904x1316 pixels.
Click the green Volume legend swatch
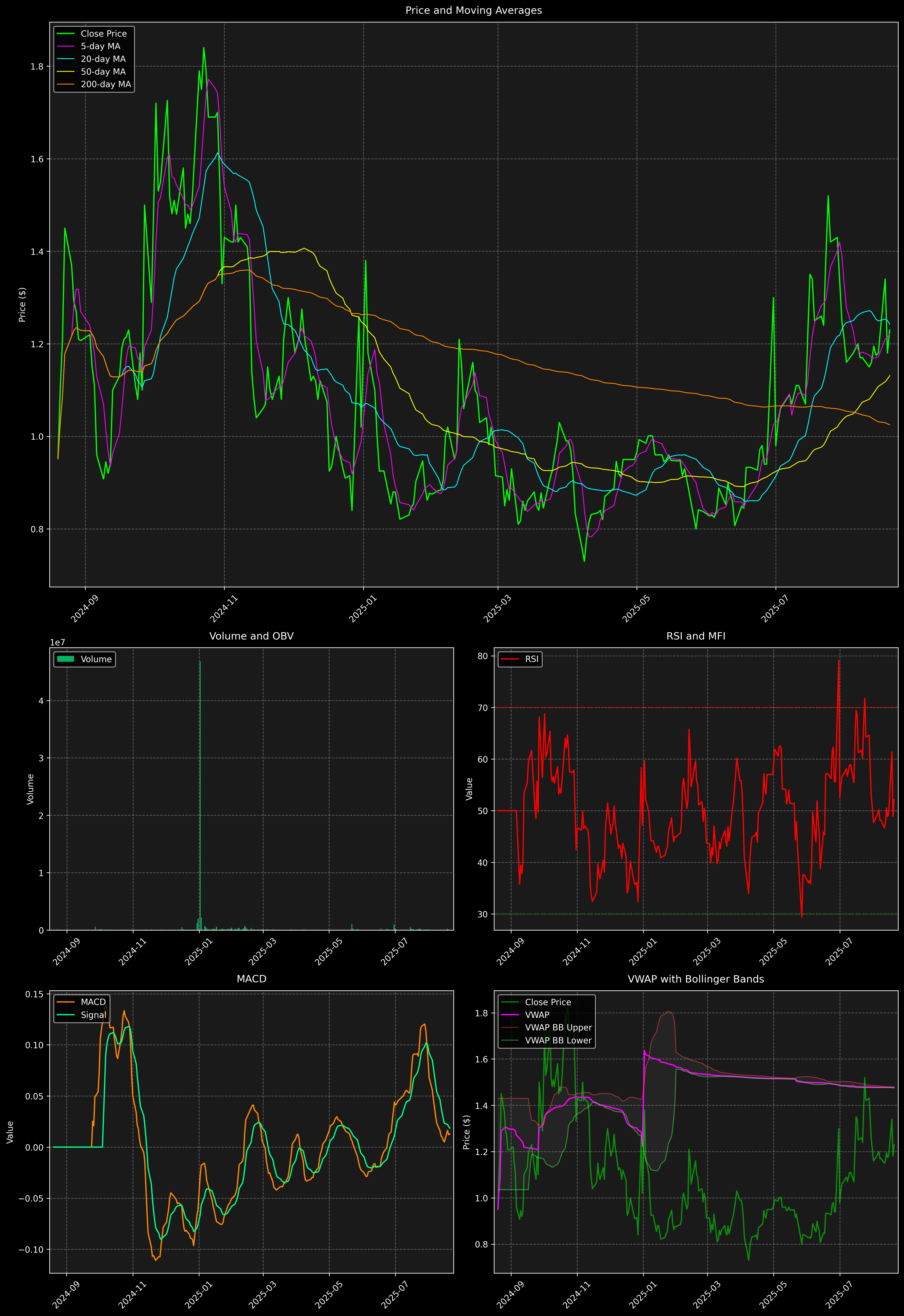point(66,659)
